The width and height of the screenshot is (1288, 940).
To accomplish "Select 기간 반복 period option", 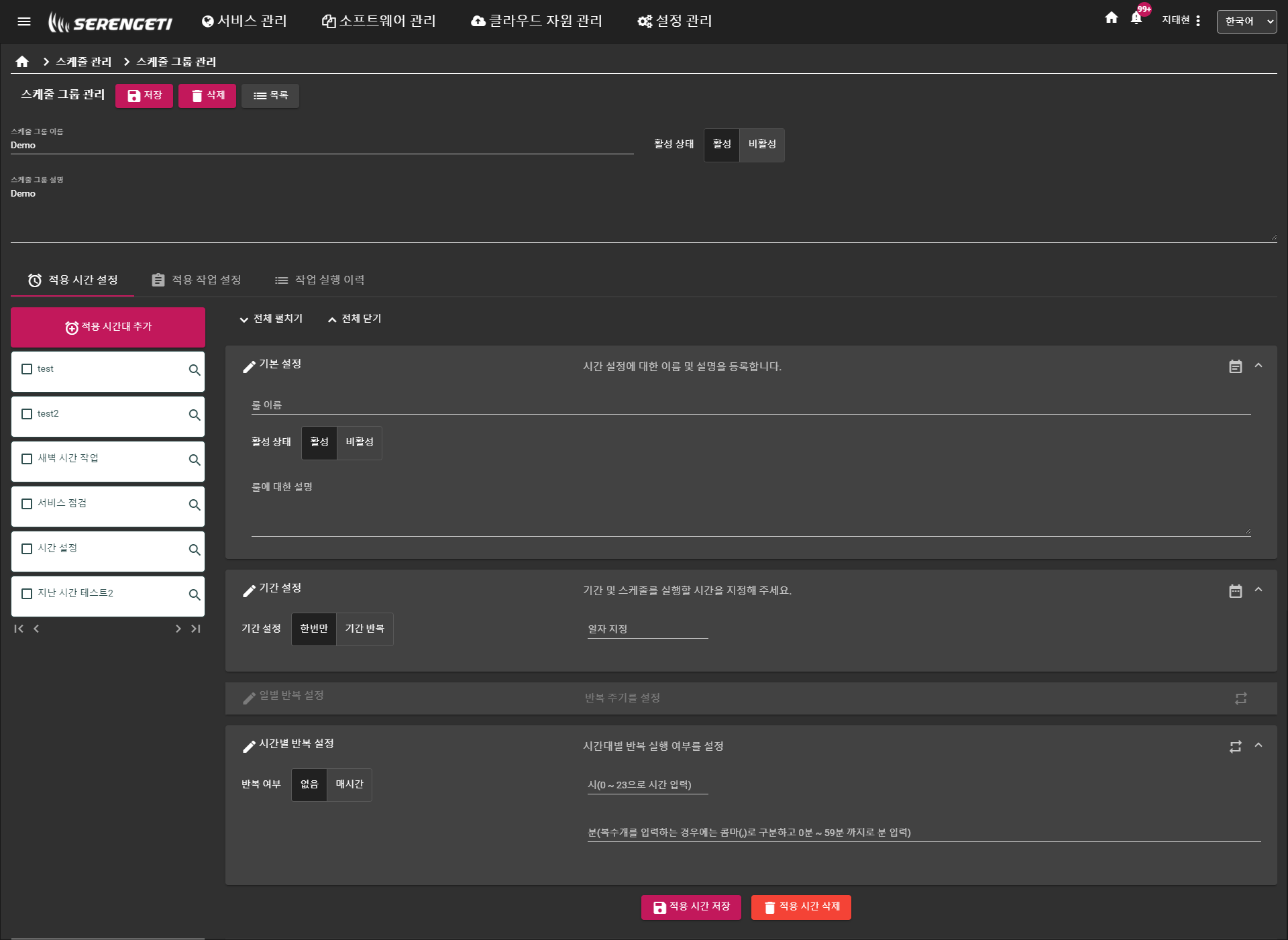I will click(x=364, y=629).
